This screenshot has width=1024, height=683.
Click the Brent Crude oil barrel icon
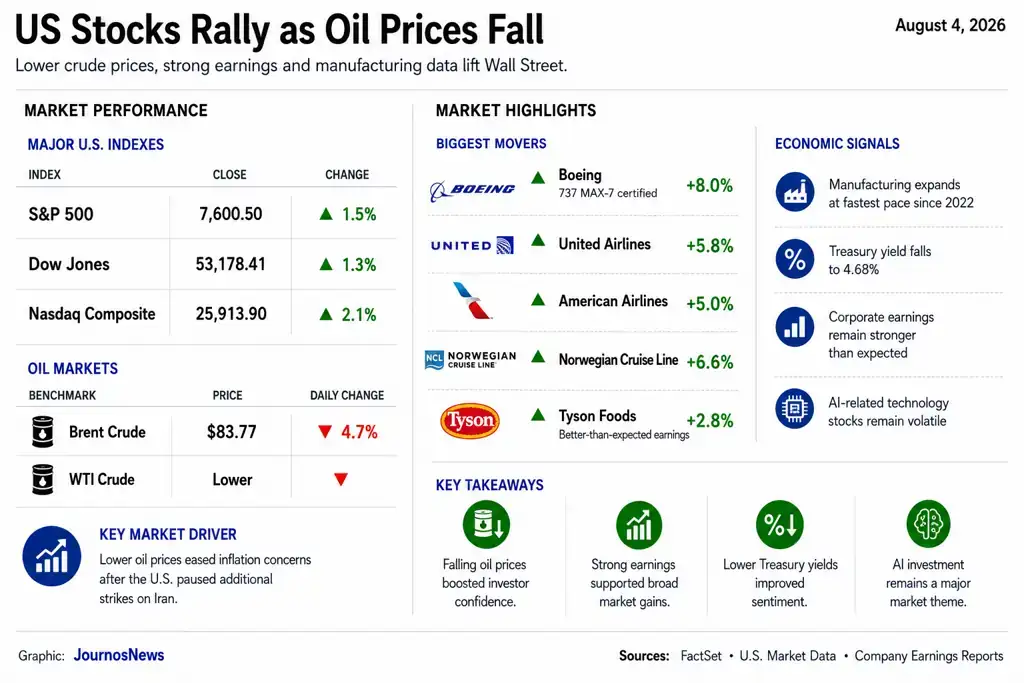click(43, 432)
